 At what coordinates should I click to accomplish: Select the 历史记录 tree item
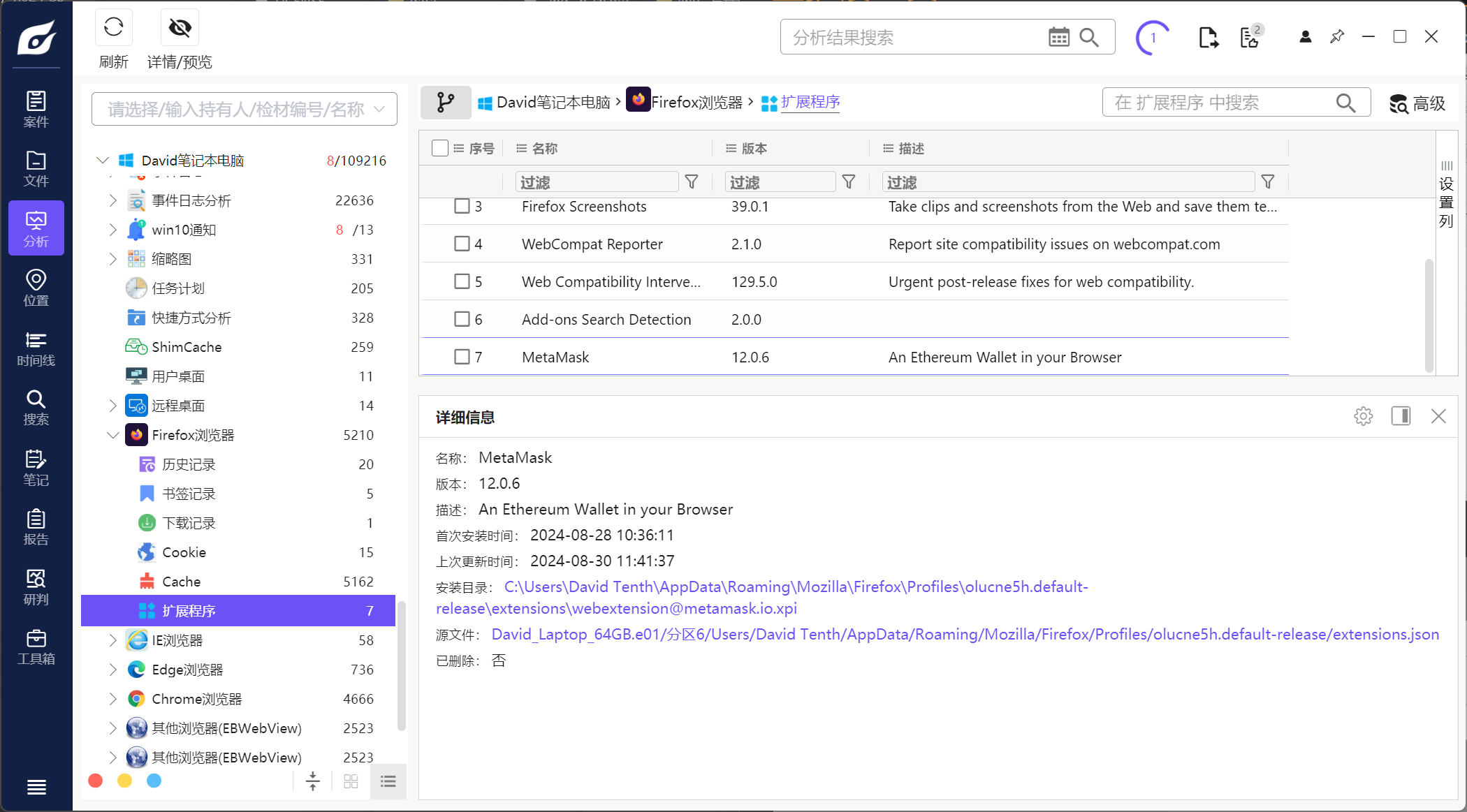pos(189,464)
